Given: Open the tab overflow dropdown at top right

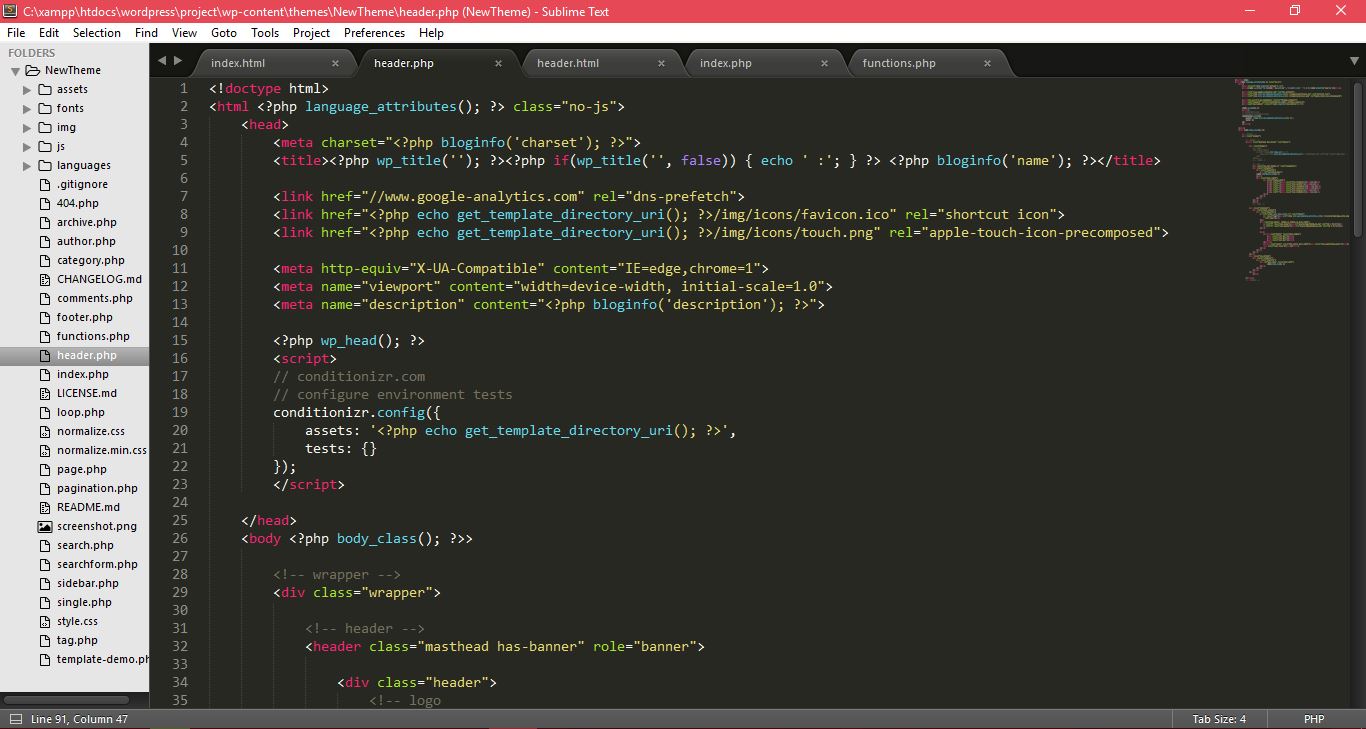Looking at the screenshot, I should coord(1355,62).
